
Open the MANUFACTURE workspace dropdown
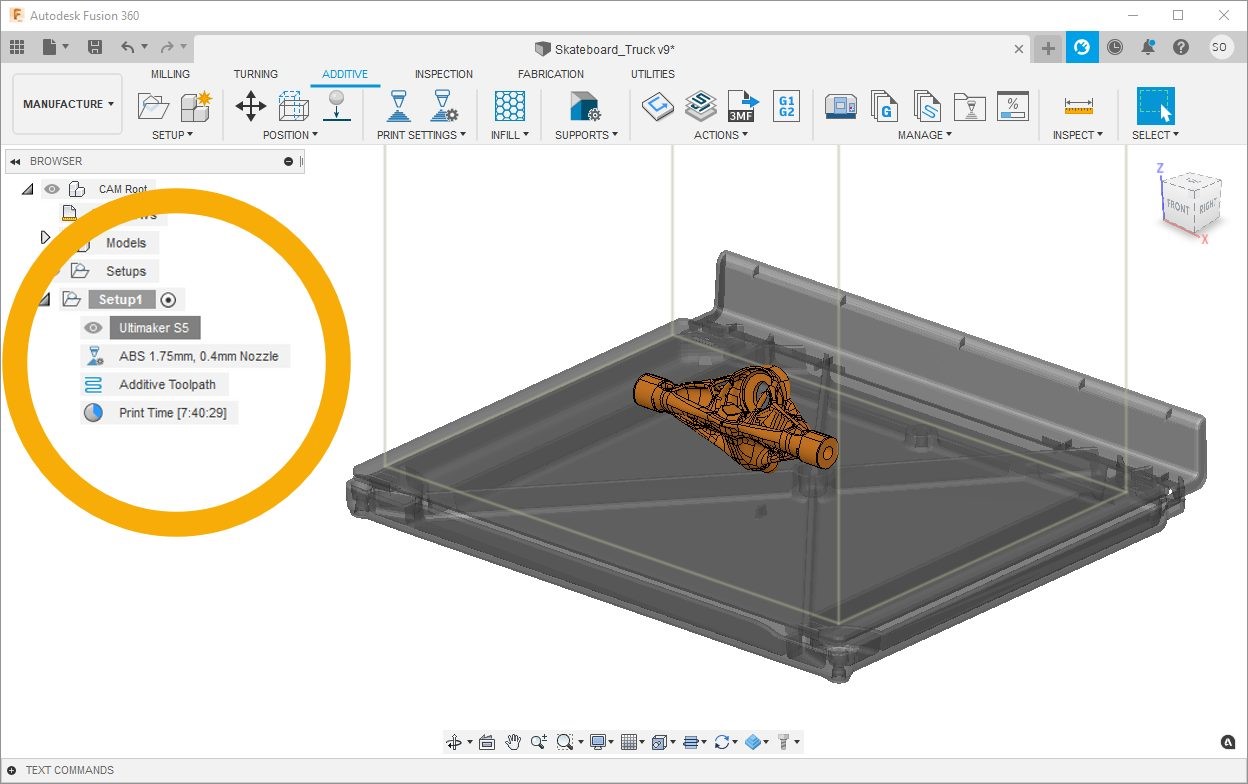[x=68, y=104]
